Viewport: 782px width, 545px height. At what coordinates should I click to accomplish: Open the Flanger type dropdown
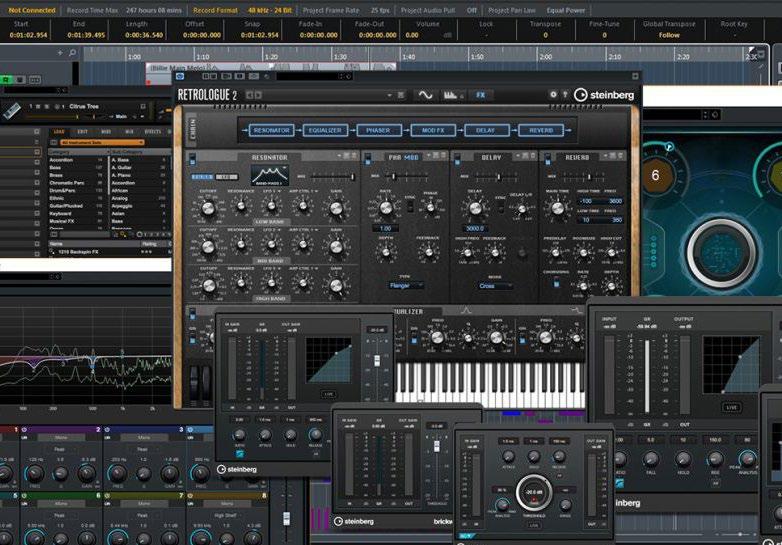coord(406,285)
